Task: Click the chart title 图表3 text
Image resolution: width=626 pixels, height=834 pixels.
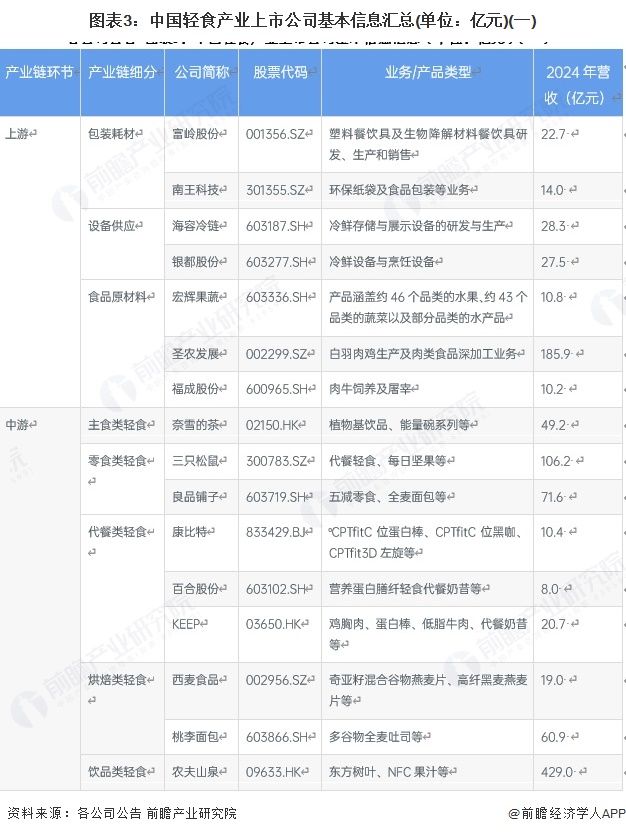Action: pyautogui.click(x=312, y=18)
